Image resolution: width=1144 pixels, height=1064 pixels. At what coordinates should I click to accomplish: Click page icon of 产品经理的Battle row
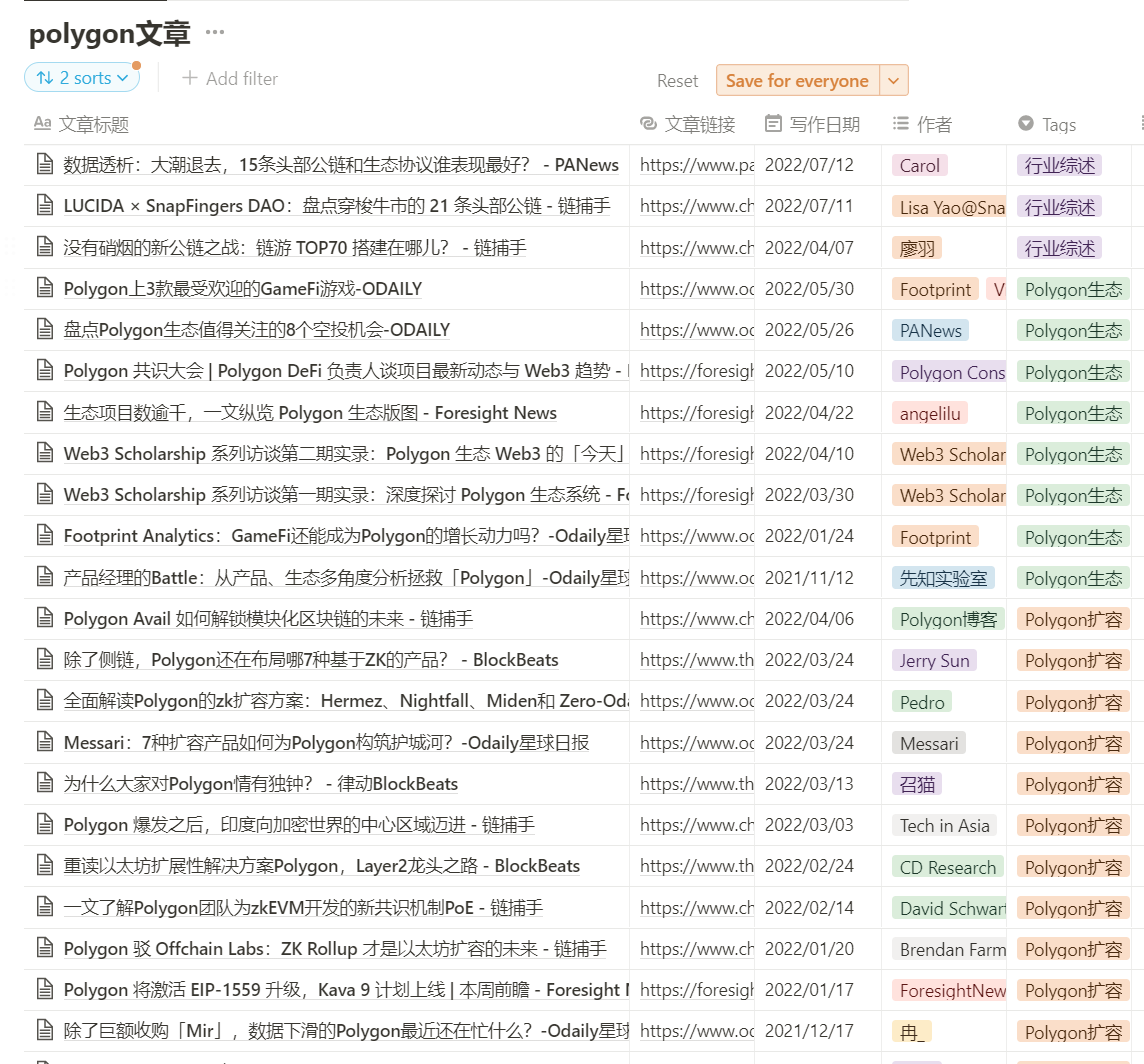pyautogui.click(x=45, y=577)
